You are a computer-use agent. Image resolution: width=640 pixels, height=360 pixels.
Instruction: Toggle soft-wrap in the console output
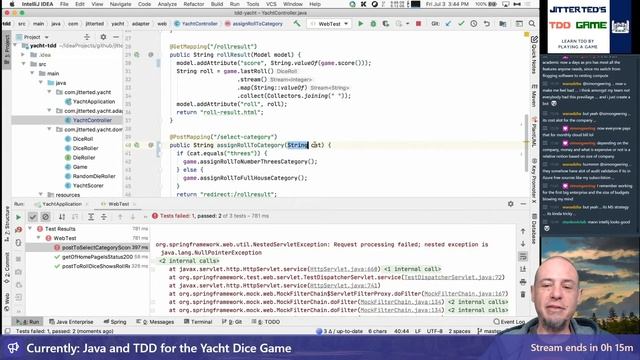(x=523, y=256)
